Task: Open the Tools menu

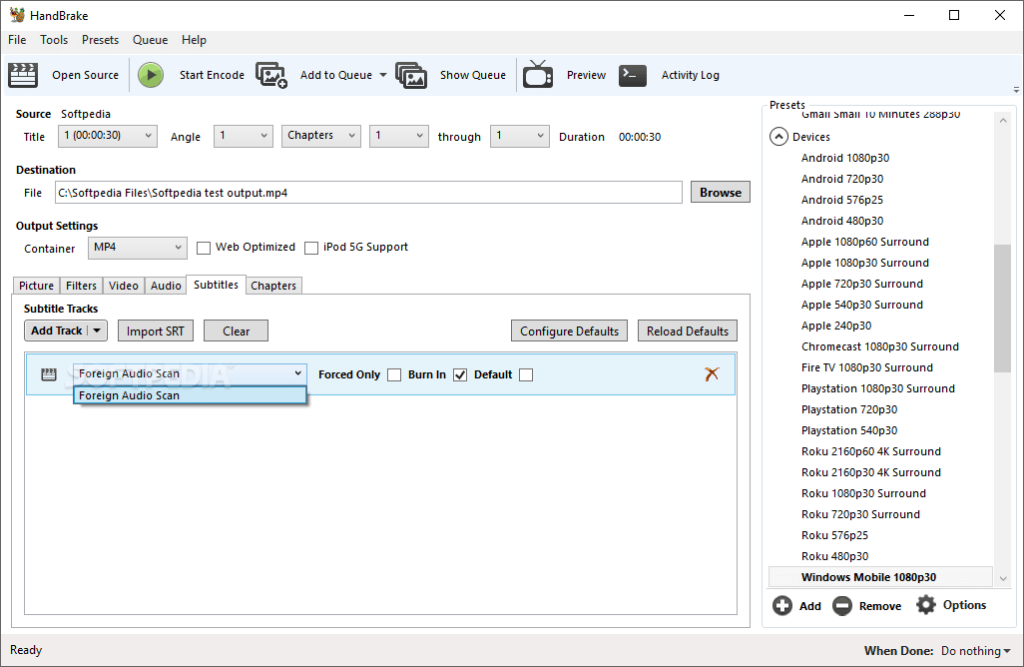Action: click(54, 40)
